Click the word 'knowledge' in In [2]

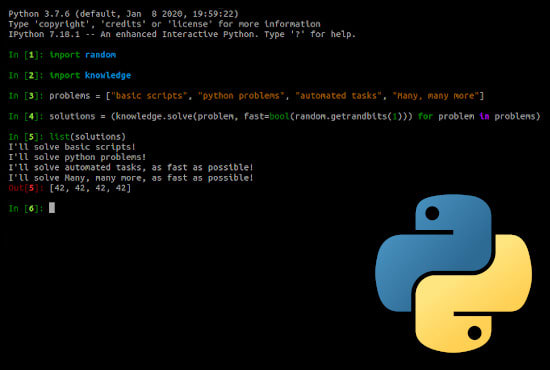coord(108,75)
